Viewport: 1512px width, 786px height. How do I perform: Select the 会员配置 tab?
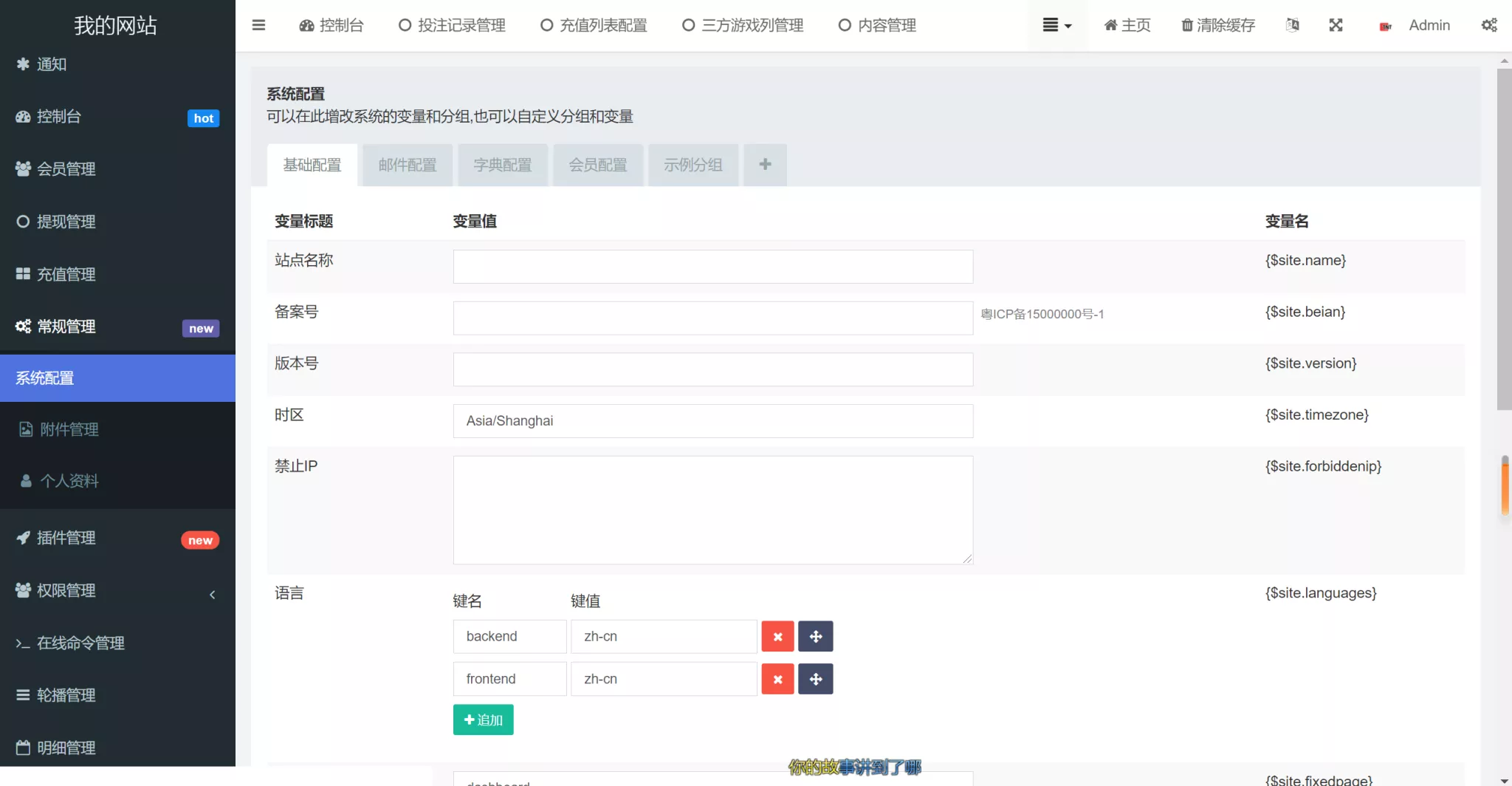click(598, 165)
